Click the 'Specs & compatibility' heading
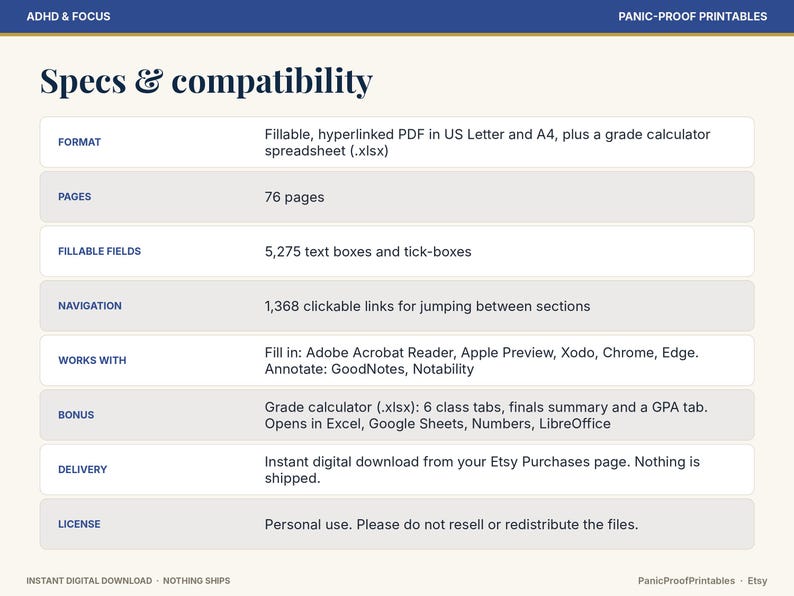 coord(206,81)
